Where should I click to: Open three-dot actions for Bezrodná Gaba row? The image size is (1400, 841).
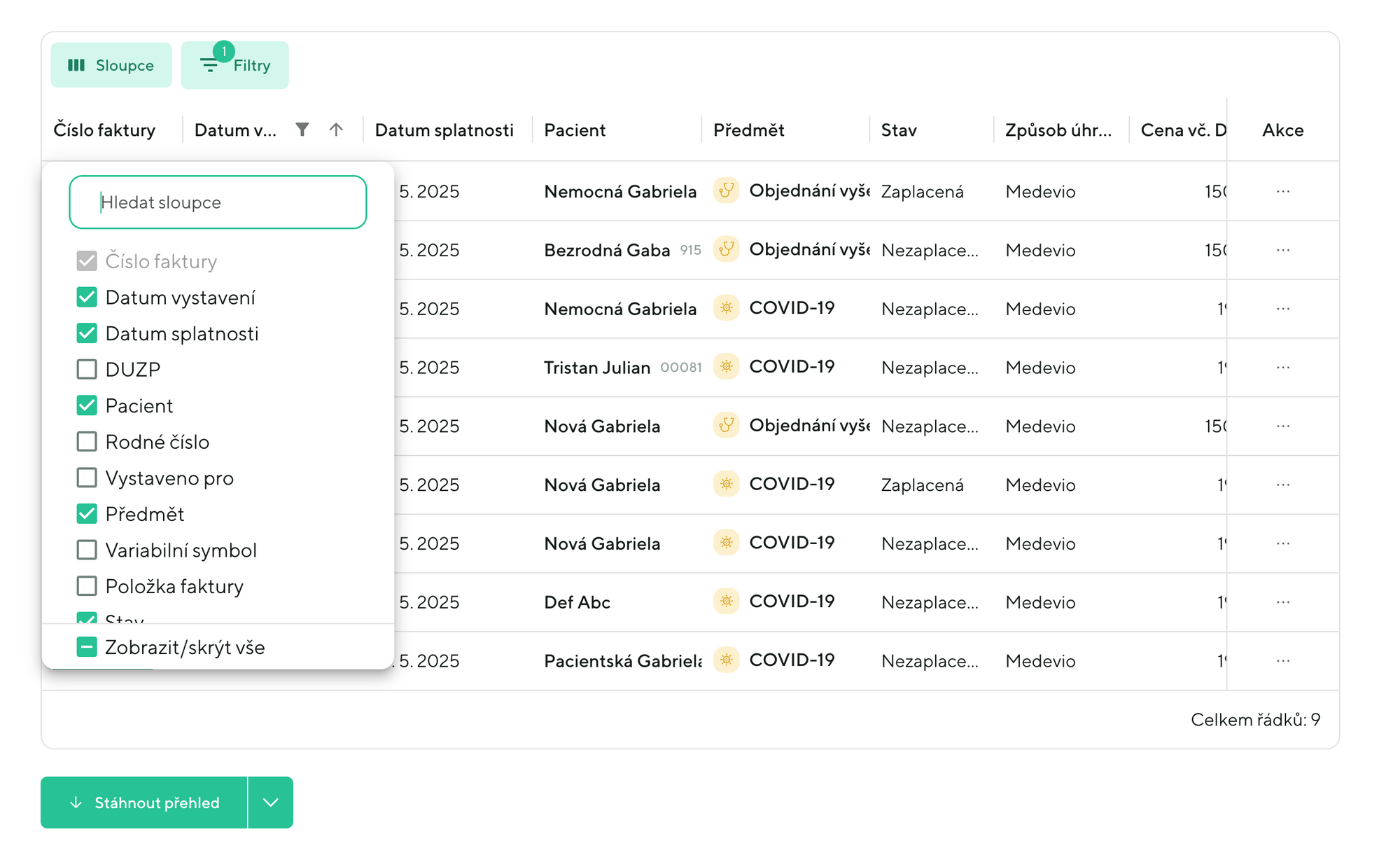tap(1282, 250)
